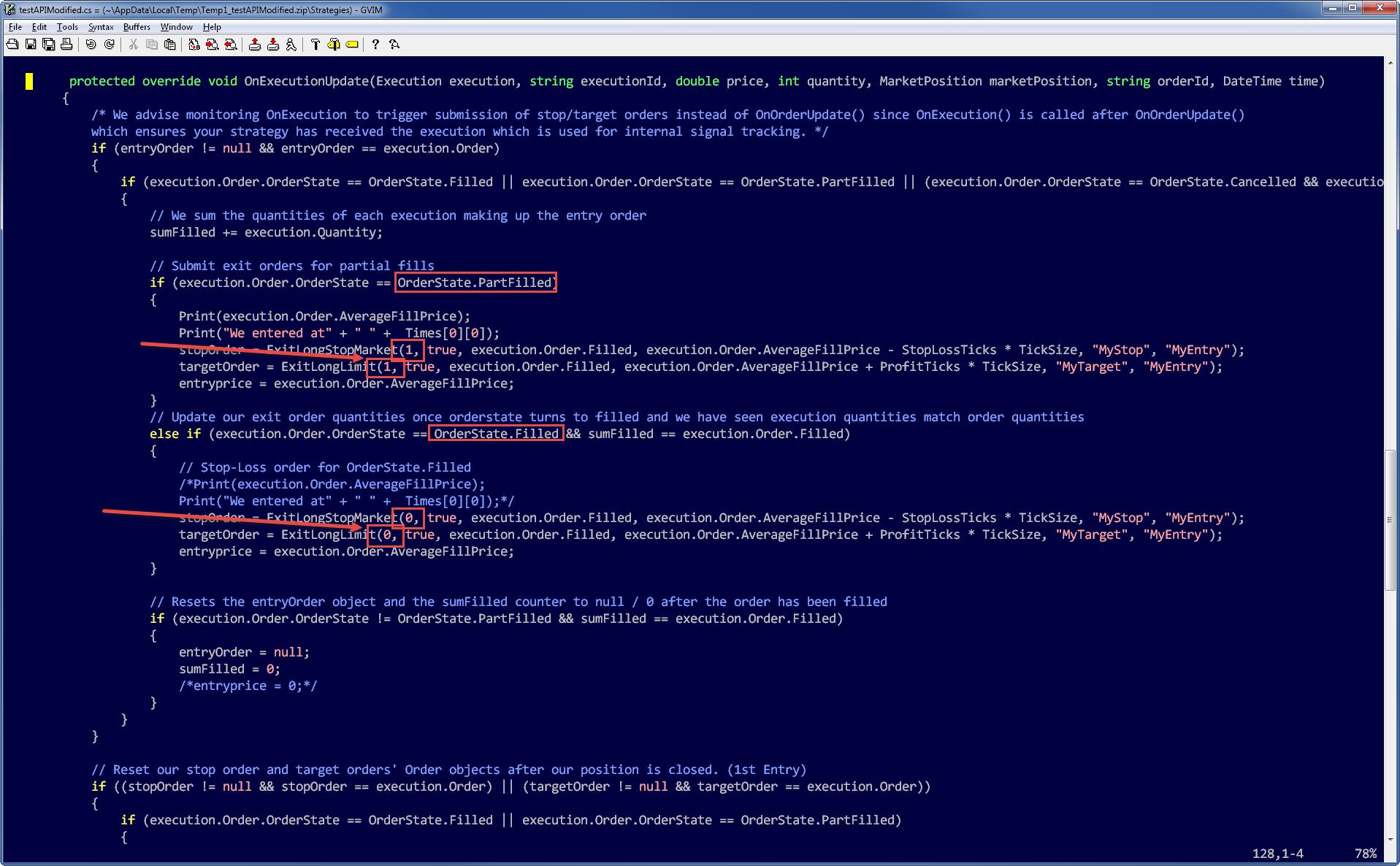Build tags with the hammer-and-tag icon
Image resolution: width=1400 pixels, height=866 pixels.
point(333,45)
